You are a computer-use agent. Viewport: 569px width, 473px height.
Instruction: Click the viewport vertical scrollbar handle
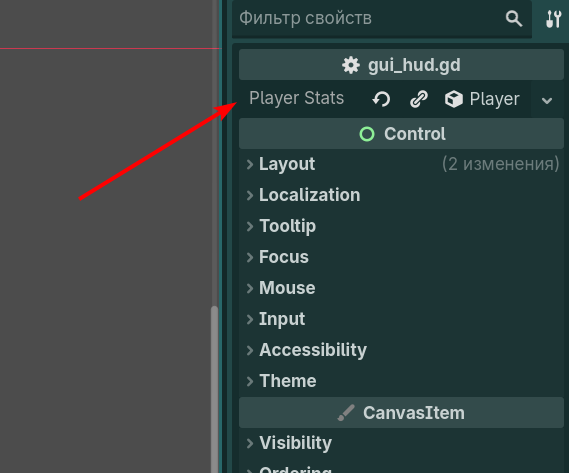pos(214,389)
